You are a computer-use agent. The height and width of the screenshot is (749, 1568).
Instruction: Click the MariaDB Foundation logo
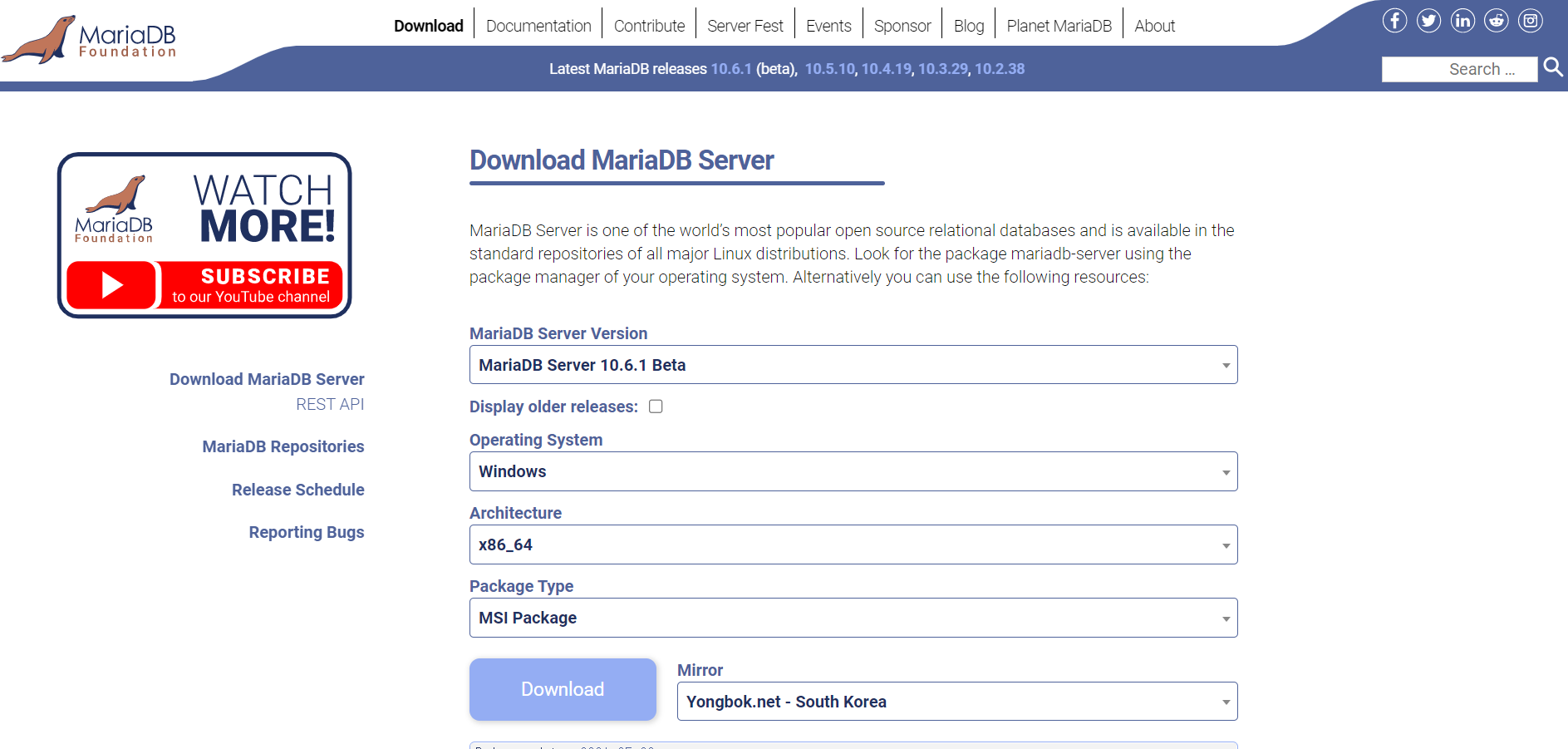click(90, 39)
